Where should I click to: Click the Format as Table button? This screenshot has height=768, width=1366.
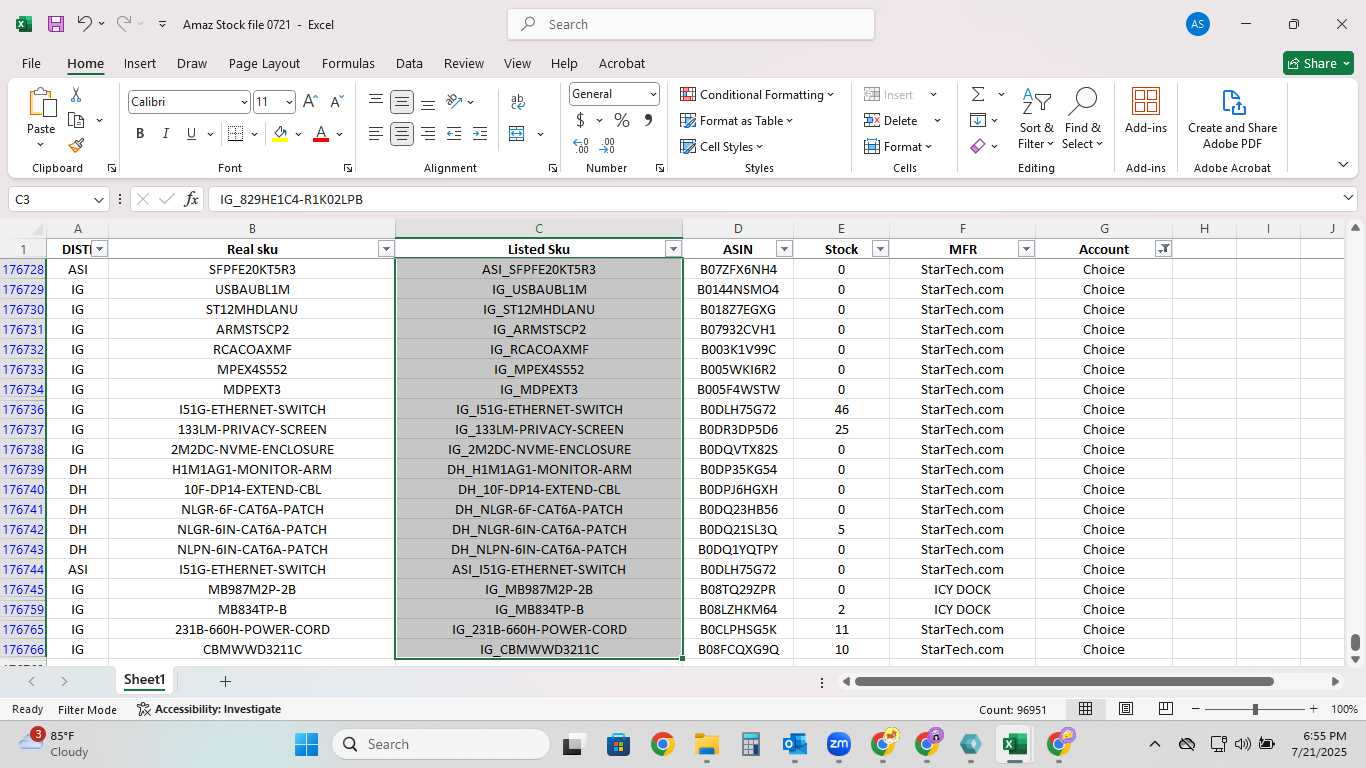tap(737, 120)
